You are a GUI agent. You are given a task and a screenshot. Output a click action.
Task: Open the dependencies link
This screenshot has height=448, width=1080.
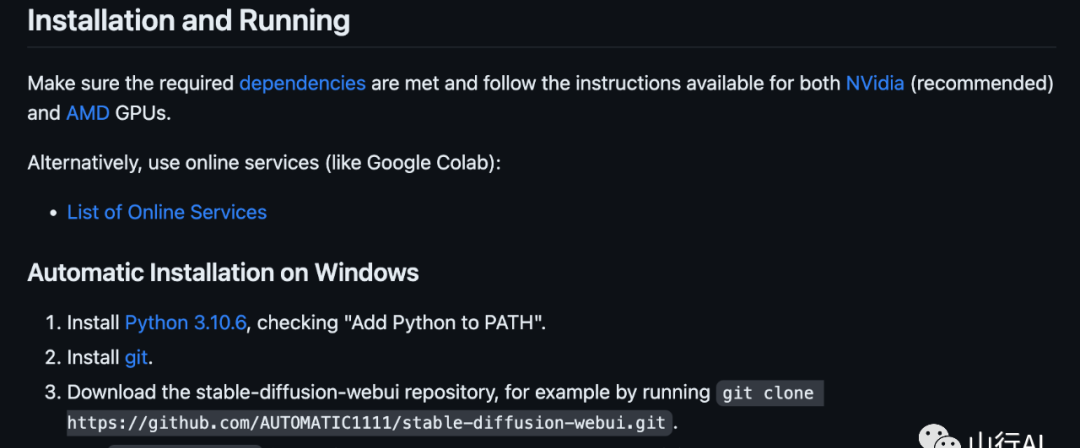(x=302, y=84)
